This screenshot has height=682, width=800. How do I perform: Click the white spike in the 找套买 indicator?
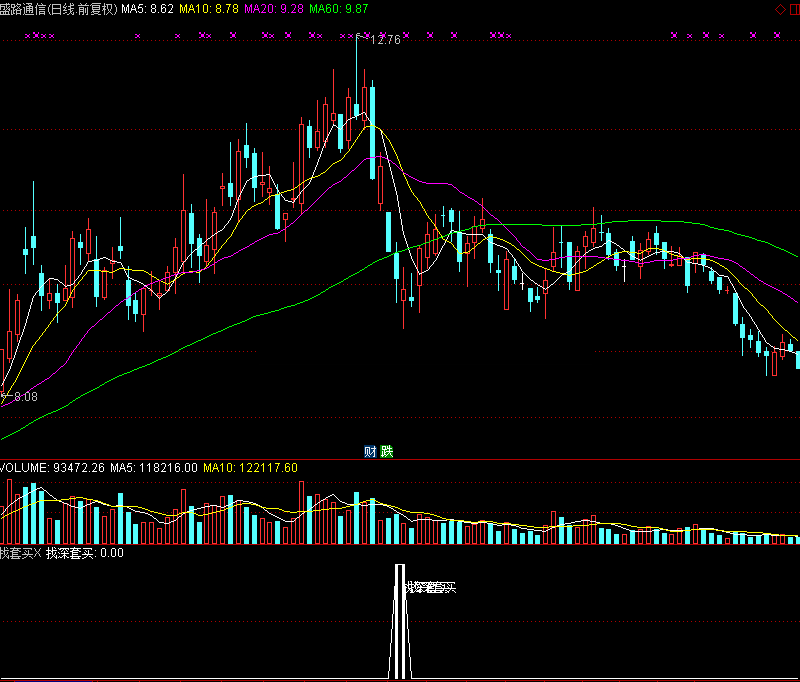(x=400, y=620)
